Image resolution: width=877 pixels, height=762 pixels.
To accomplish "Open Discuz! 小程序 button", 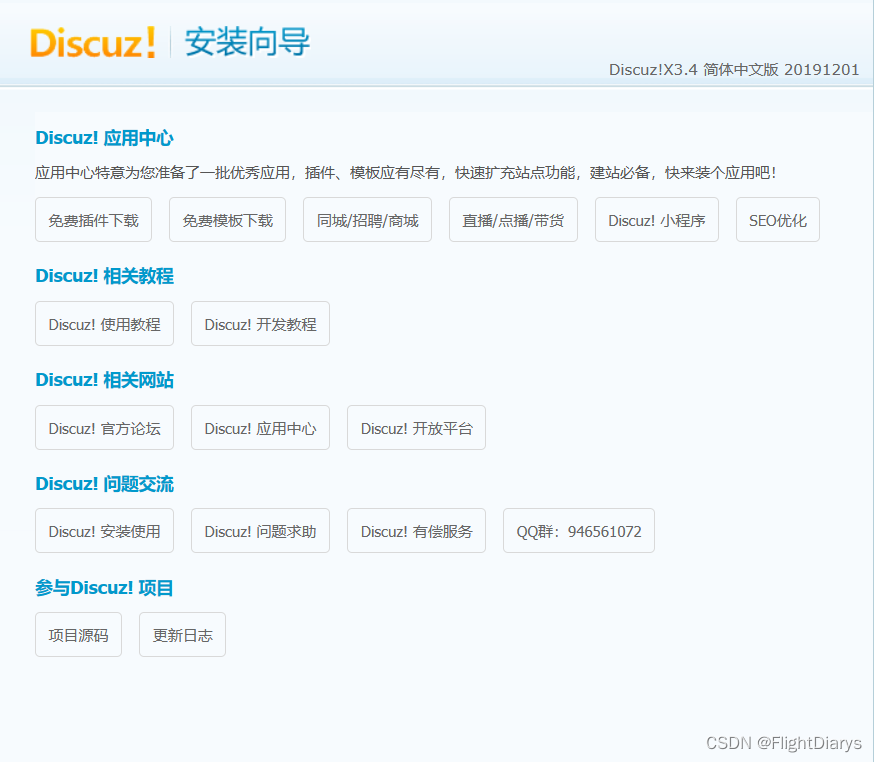I will (x=657, y=220).
